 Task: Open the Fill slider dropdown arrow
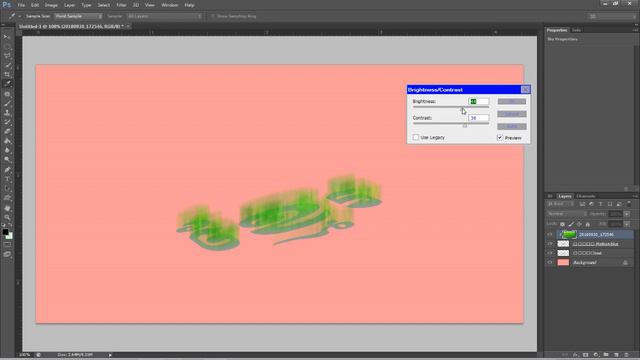coord(627,224)
